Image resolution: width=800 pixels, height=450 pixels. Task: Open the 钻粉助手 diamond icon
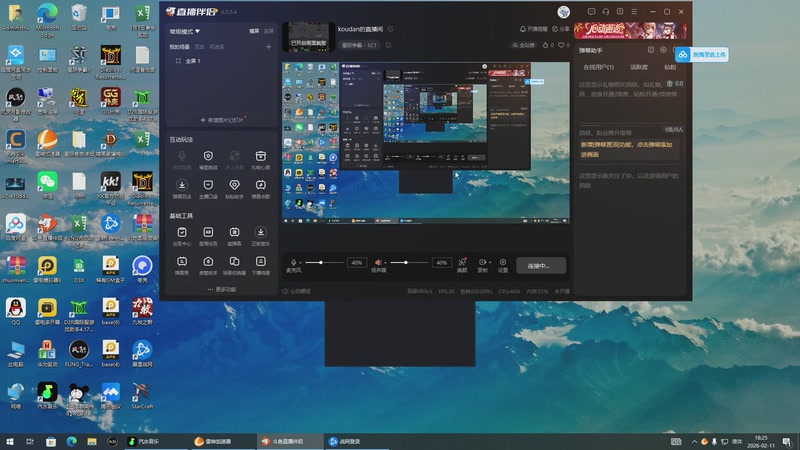234,185
